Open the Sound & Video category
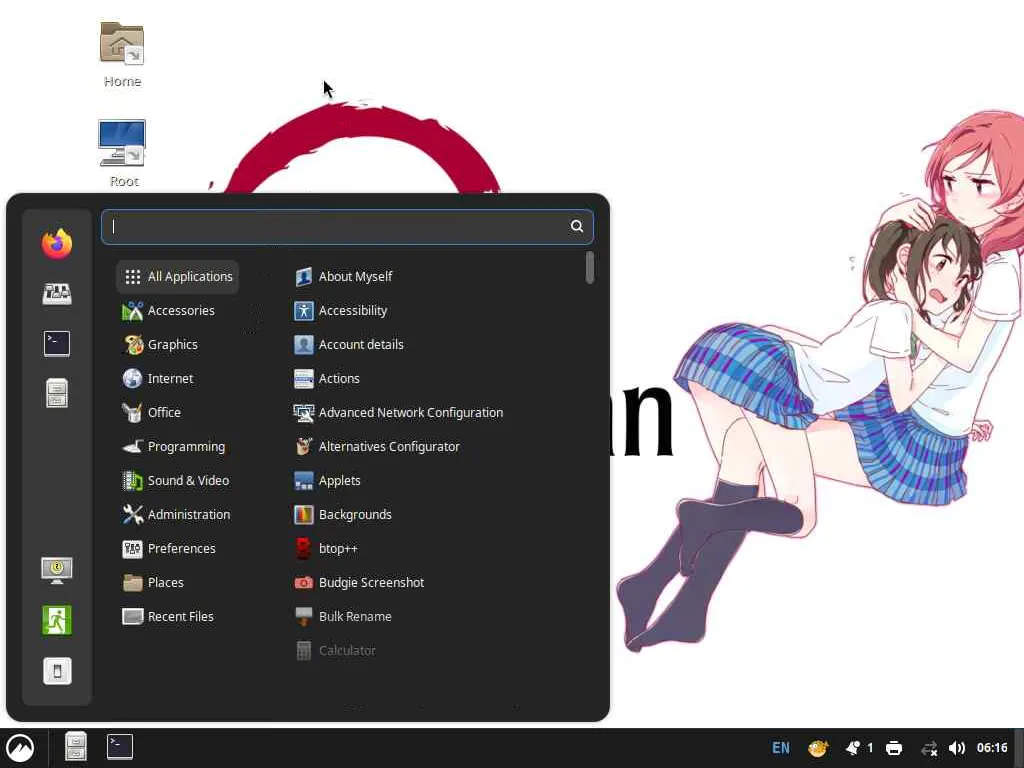Image resolution: width=1024 pixels, height=768 pixels. click(x=176, y=480)
